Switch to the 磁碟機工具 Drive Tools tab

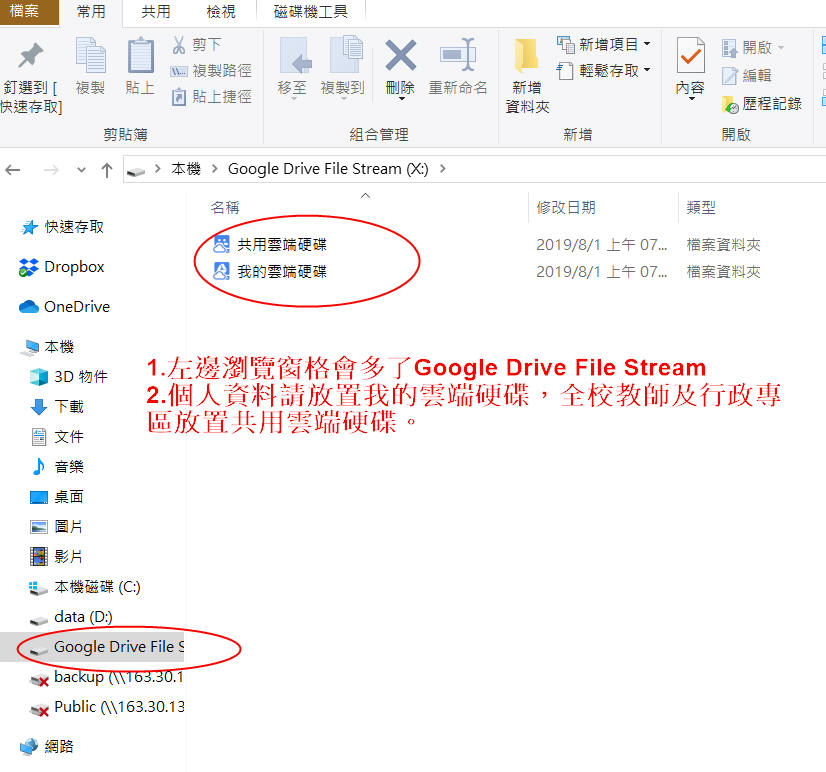pos(311,12)
